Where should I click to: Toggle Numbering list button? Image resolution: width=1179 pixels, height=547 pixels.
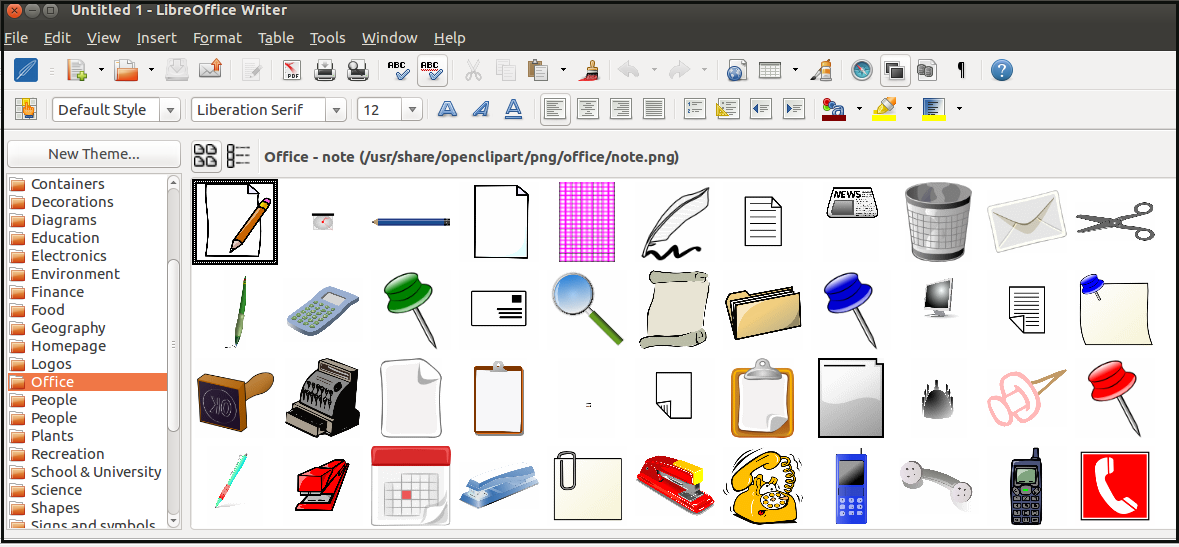click(x=694, y=109)
